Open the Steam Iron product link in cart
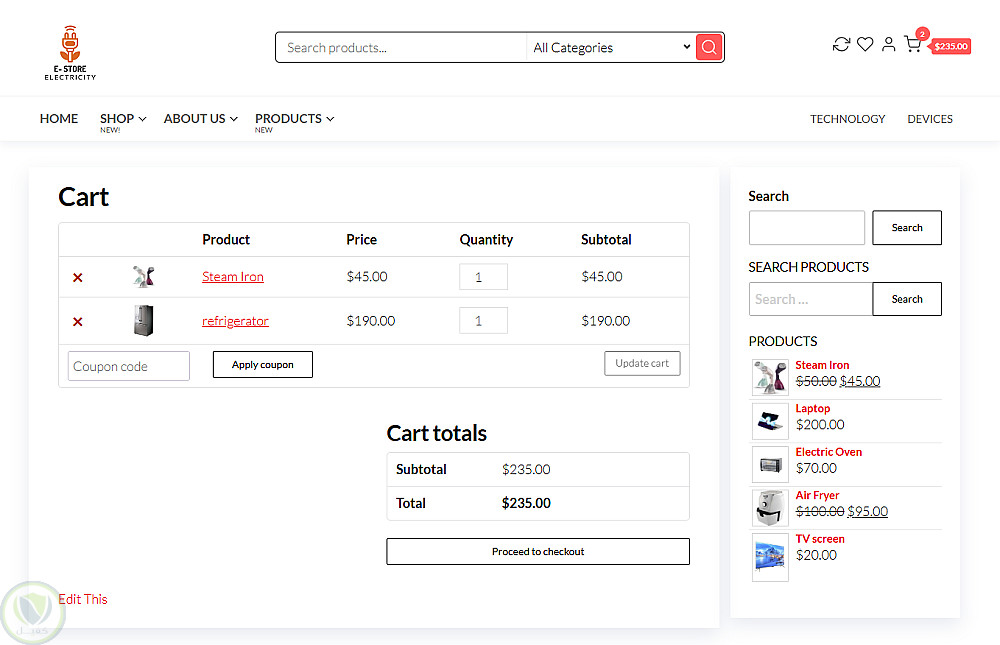The image size is (1000, 645). coord(233,277)
